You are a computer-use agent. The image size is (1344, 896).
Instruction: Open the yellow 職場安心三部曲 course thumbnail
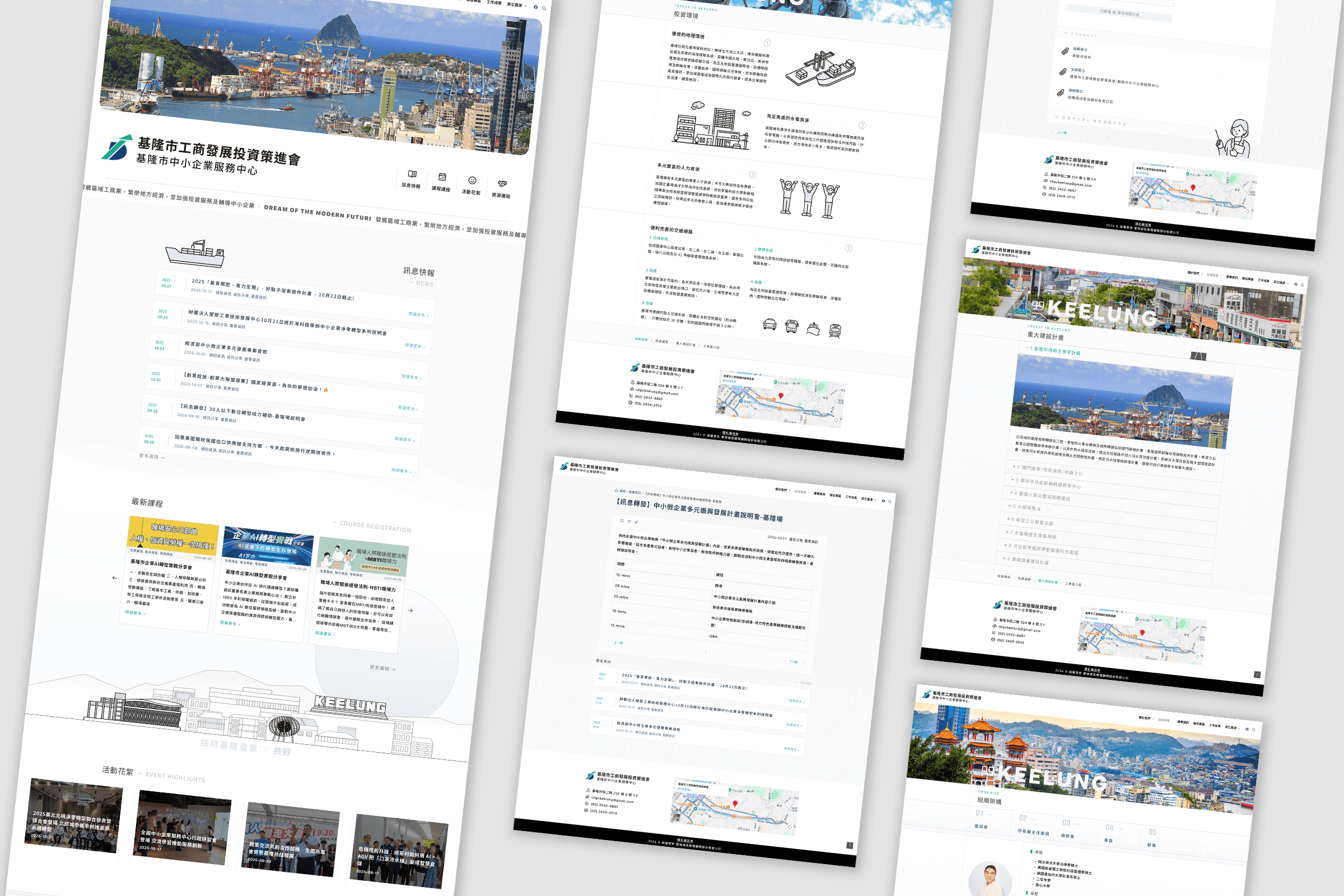click(x=173, y=535)
